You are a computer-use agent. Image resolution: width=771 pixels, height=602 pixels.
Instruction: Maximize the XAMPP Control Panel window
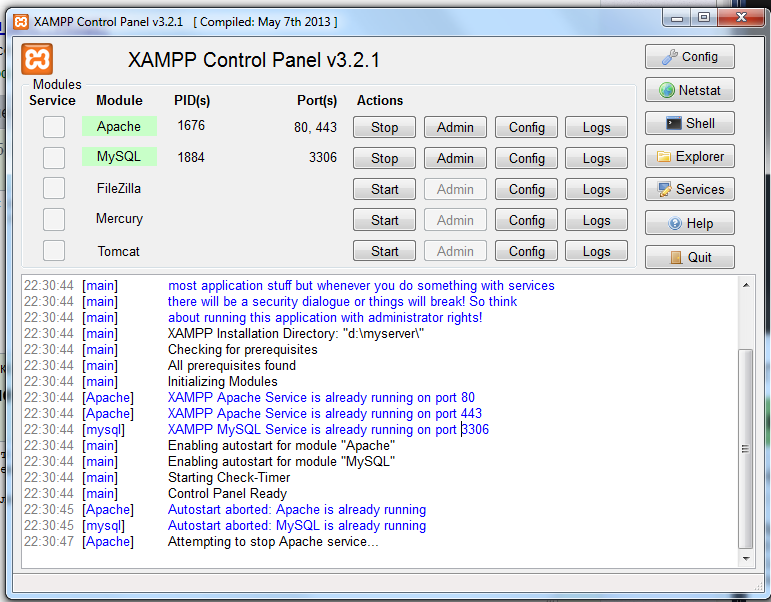(704, 18)
